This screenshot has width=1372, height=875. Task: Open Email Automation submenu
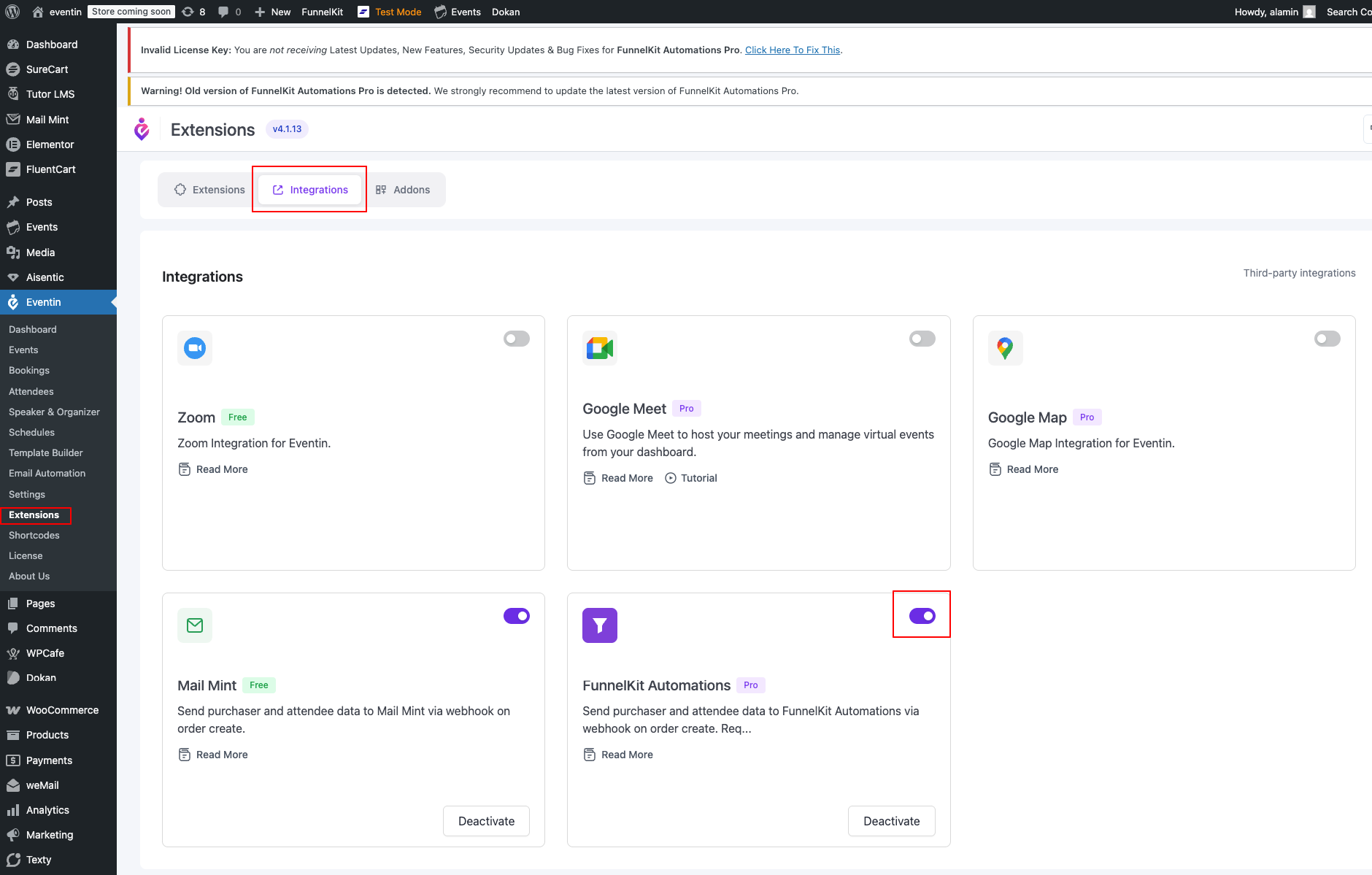[47, 474]
